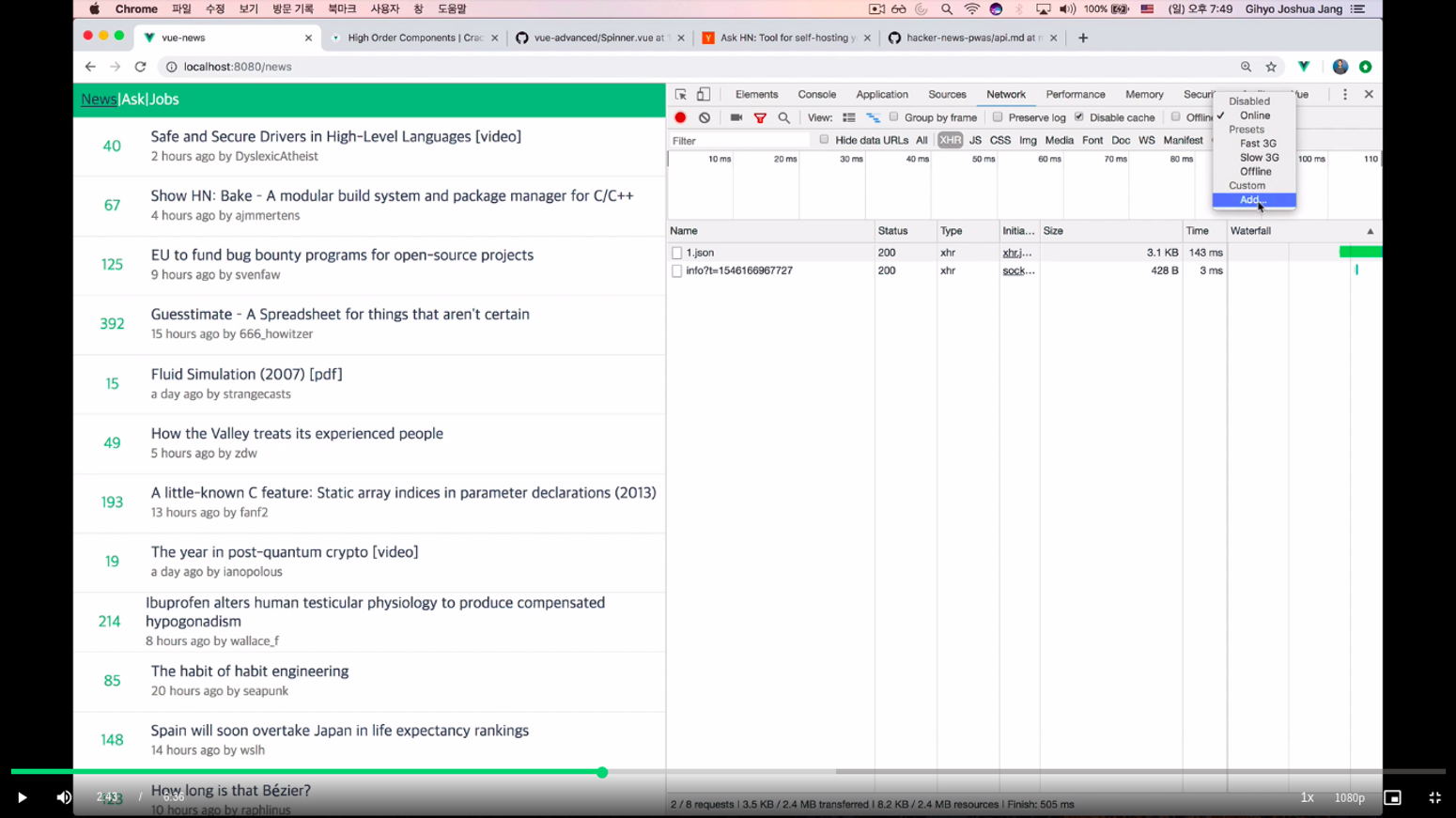Sort requests by Status column header
The image size is (1456, 818).
(x=906, y=231)
